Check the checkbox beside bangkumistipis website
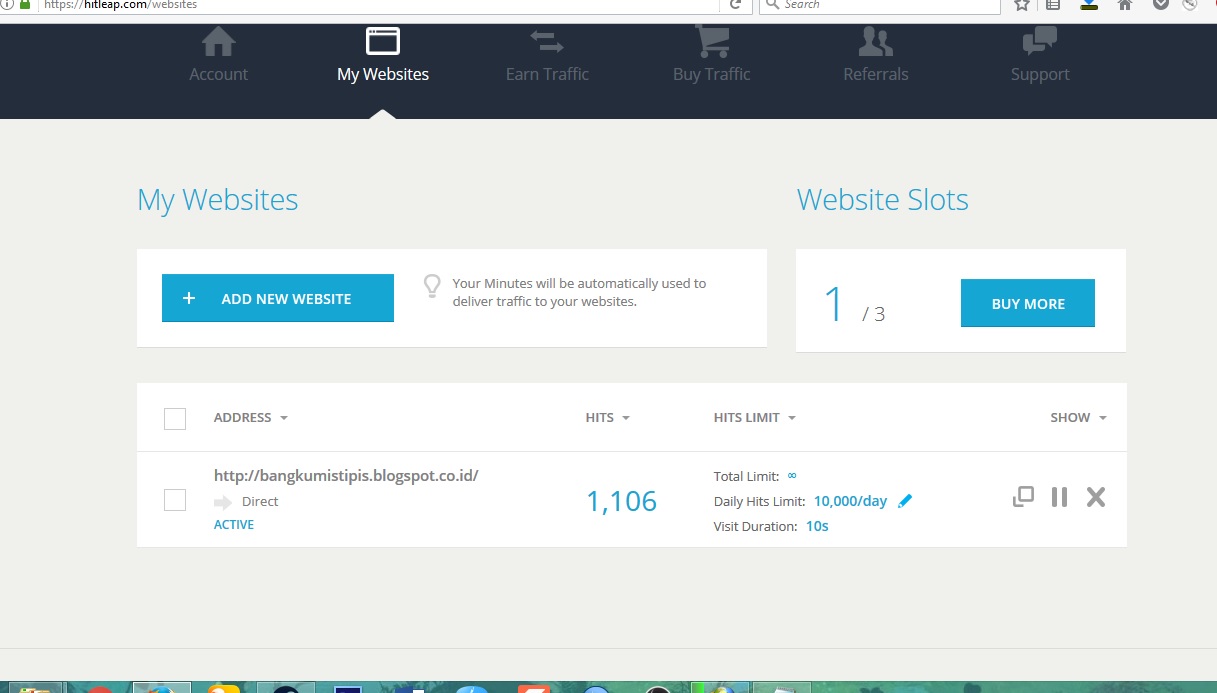The height and width of the screenshot is (693, 1217). pos(175,499)
